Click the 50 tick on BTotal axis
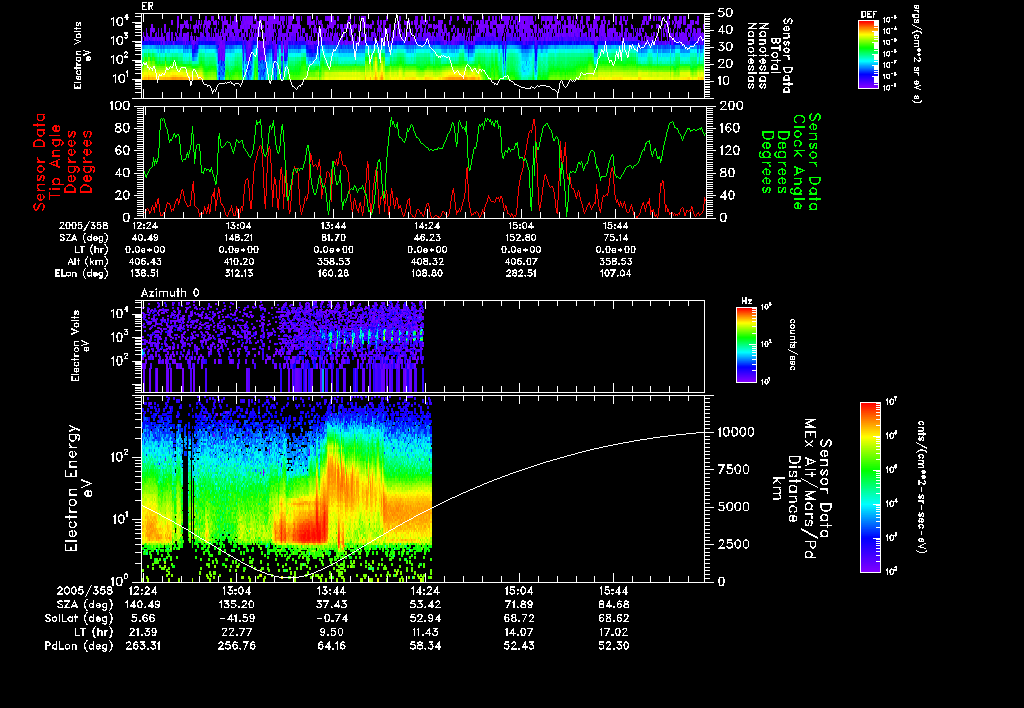Viewport: 1024px width, 708px height. (x=725, y=13)
